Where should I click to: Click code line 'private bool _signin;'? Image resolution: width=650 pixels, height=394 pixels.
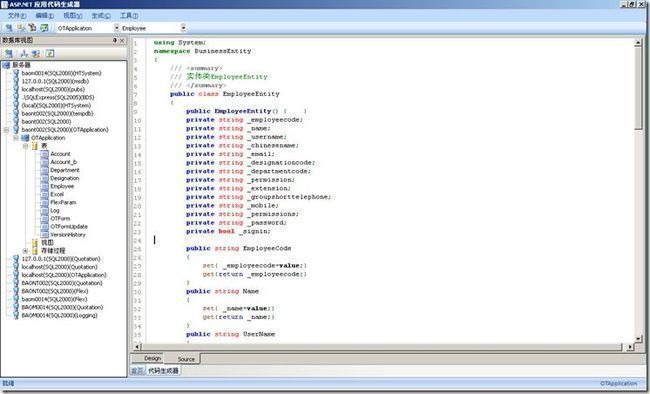click(x=228, y=231)
